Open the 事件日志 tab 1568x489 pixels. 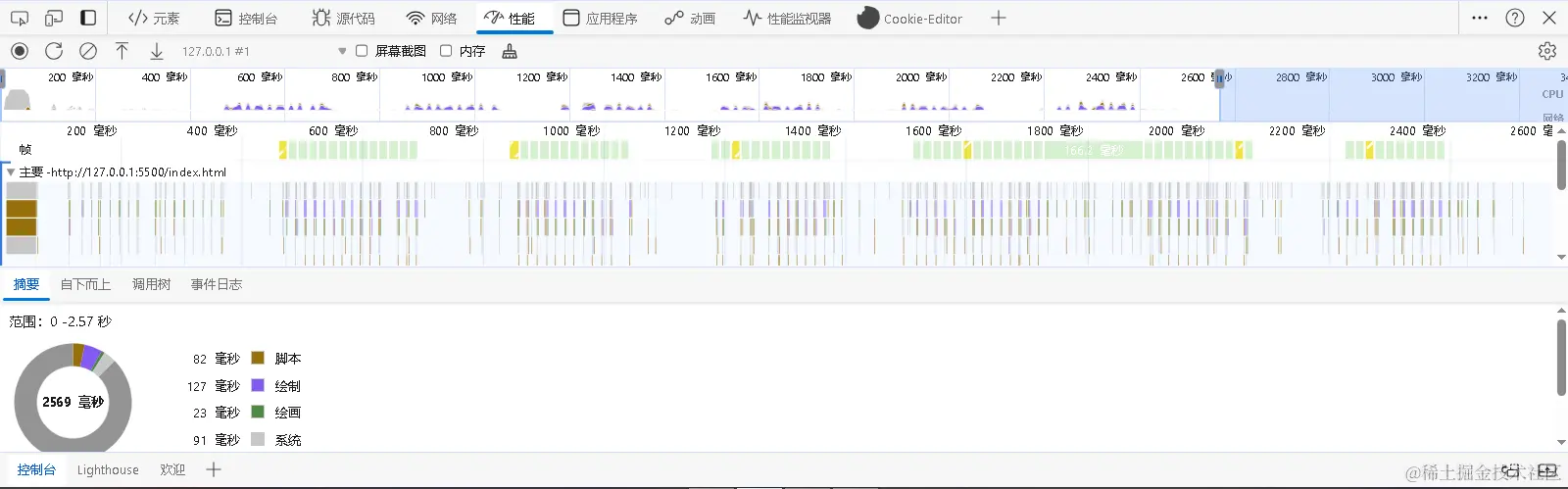[217, 284]
